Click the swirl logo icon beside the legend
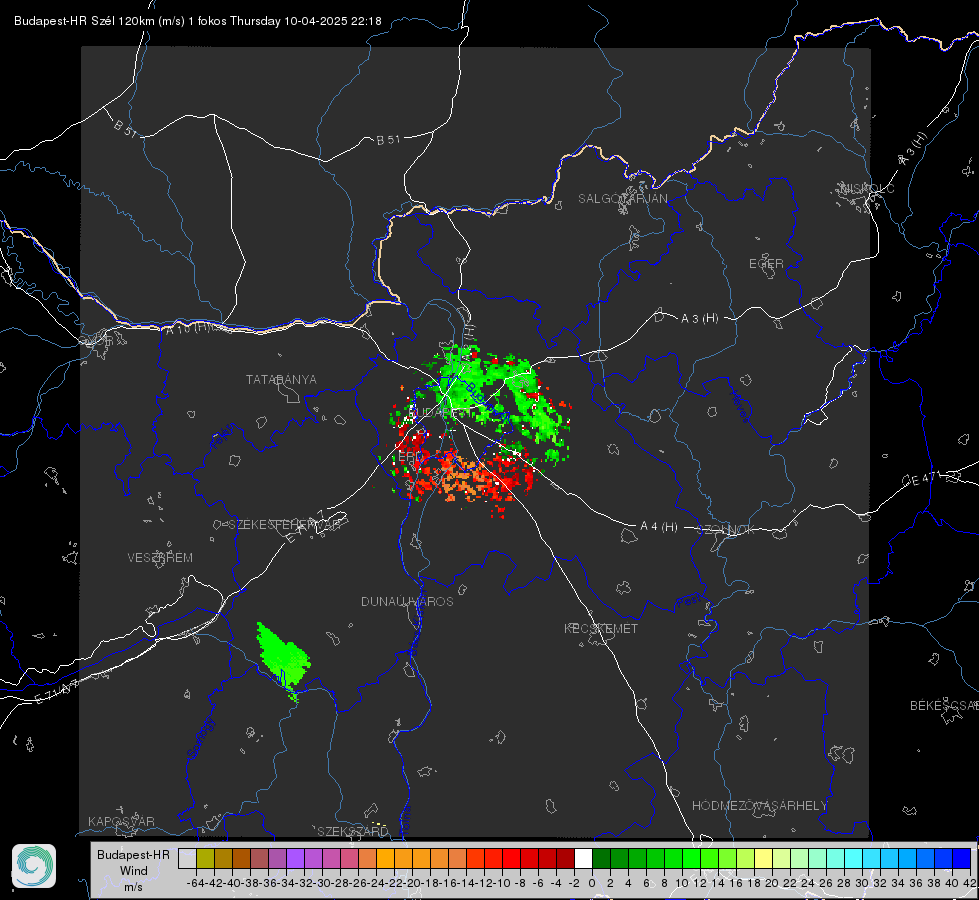This screenshot has width=979, height=900. click(x=34, y=866)
